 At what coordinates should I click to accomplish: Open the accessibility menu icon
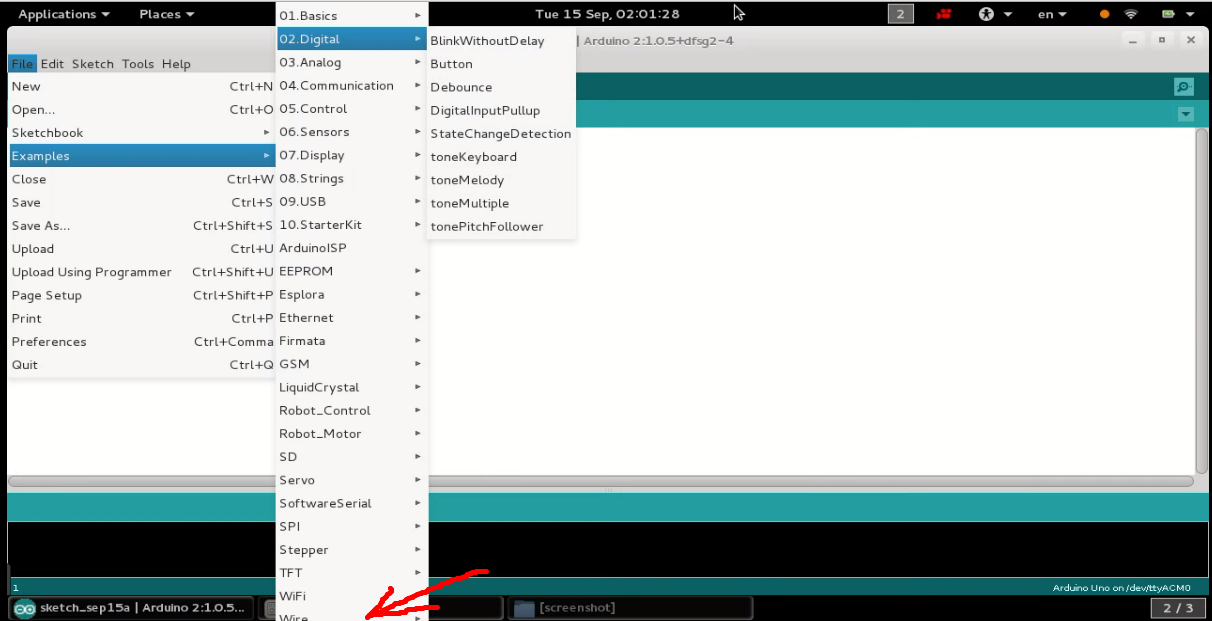[x=986, y=14]
